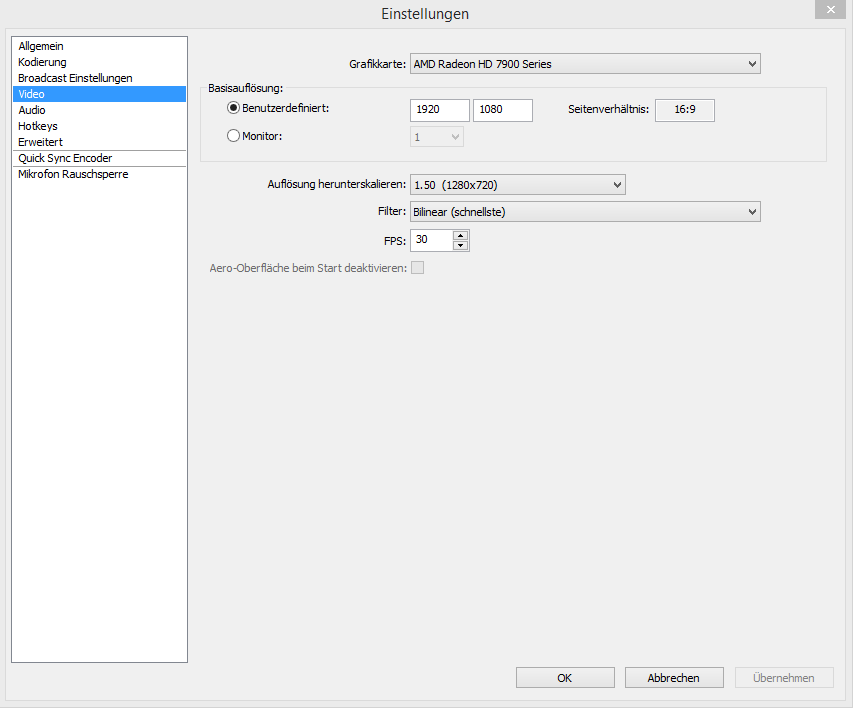Go to Erweitert settings
The image size is (853, 708).
click(99, 142)
